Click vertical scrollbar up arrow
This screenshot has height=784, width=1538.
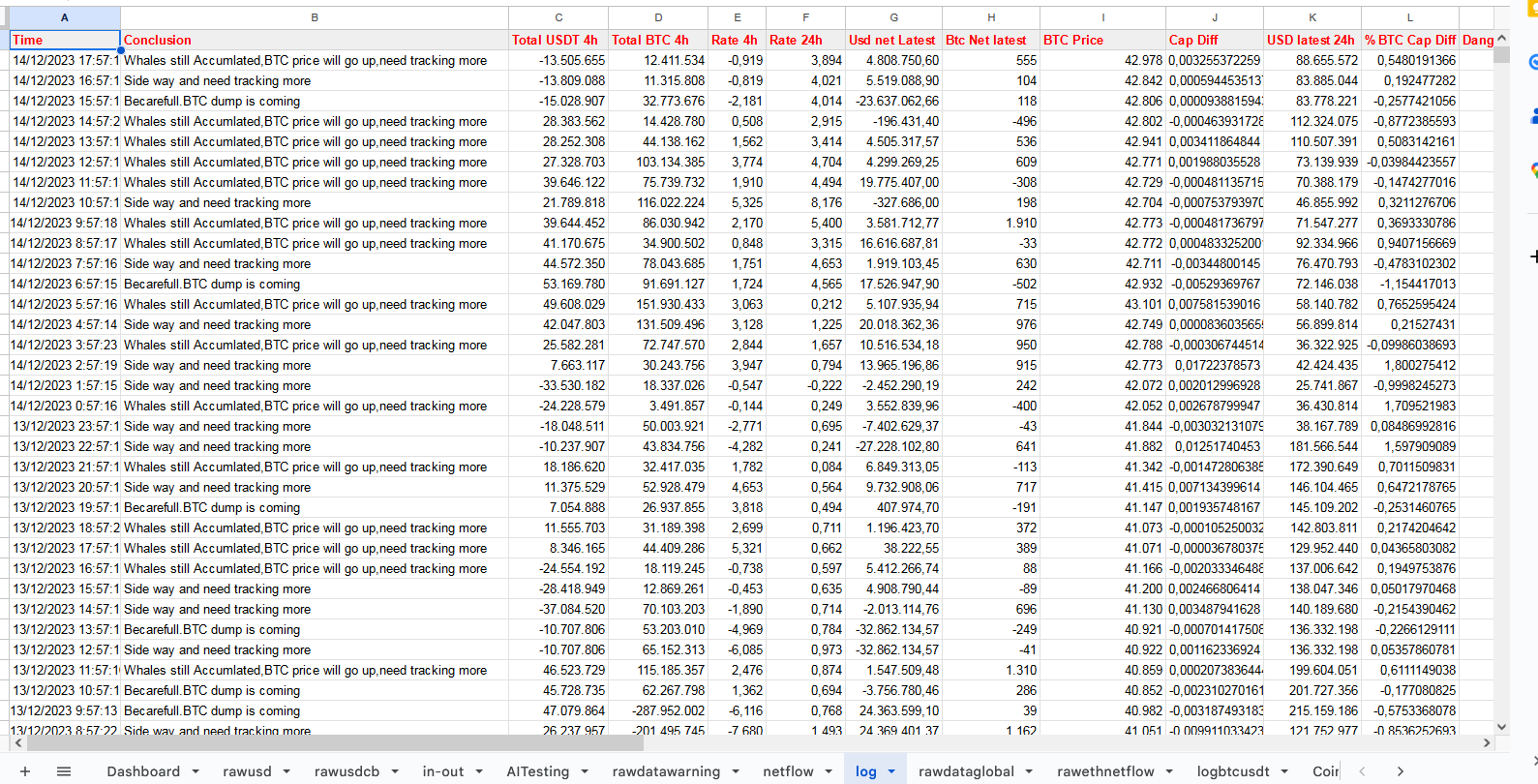(1501, 39)
